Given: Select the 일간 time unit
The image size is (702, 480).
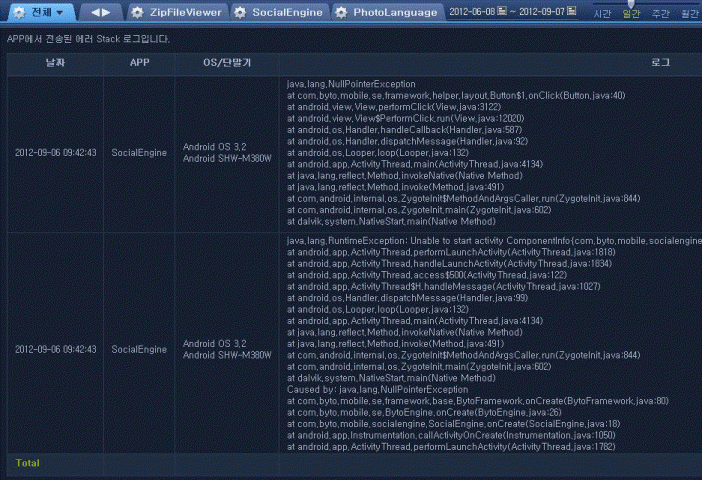Looking at the screenshot, I should click(x=631, y=14).
